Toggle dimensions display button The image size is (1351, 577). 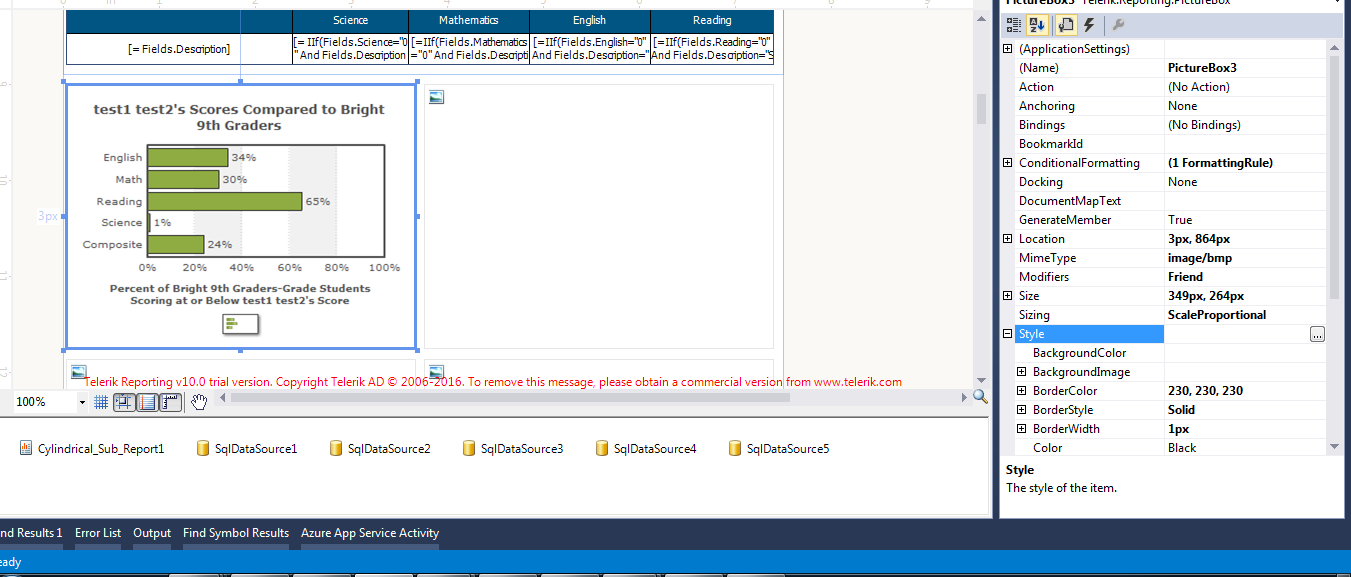point(147,402)
